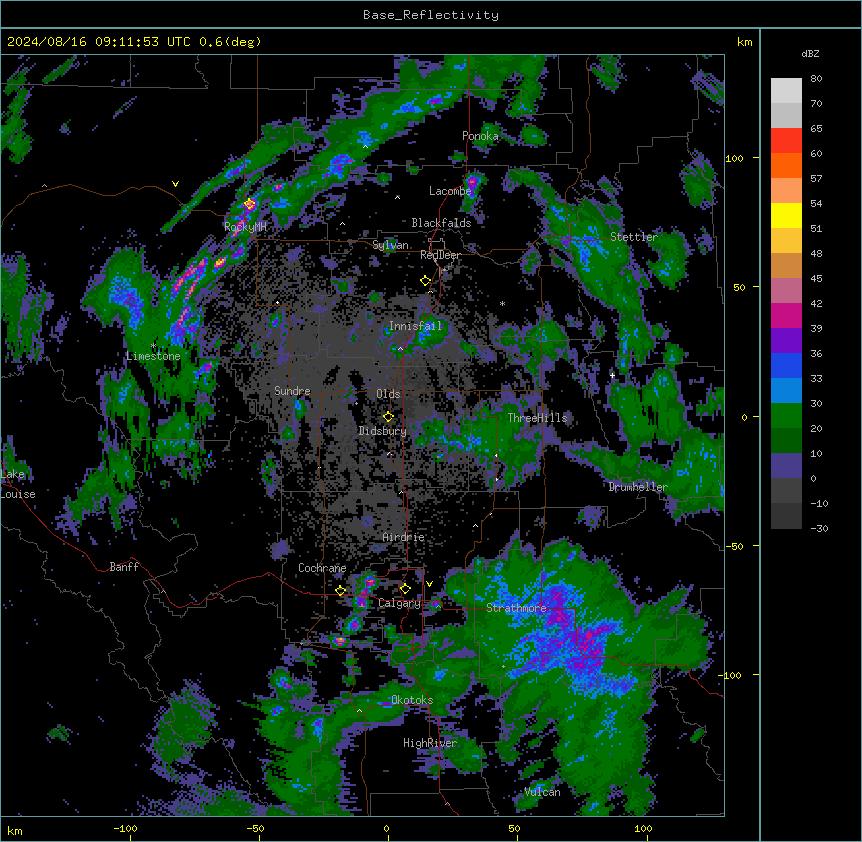
Task: Click the RedDeer city label
Action: point(440,255)
